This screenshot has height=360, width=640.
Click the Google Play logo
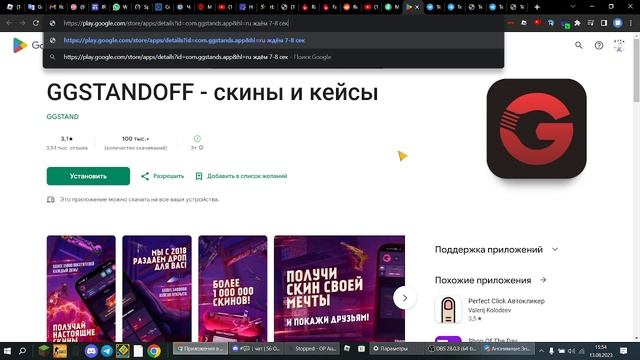(x=20, y=45)
